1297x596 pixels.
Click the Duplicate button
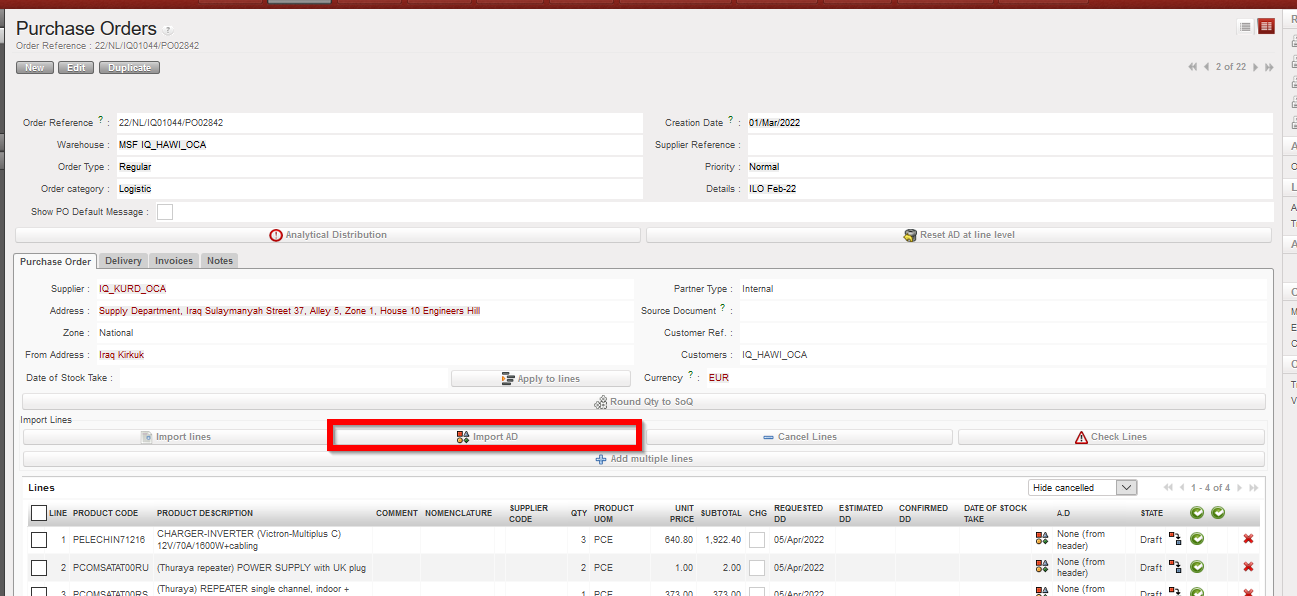pyautogui.click(x=130, y=68)
